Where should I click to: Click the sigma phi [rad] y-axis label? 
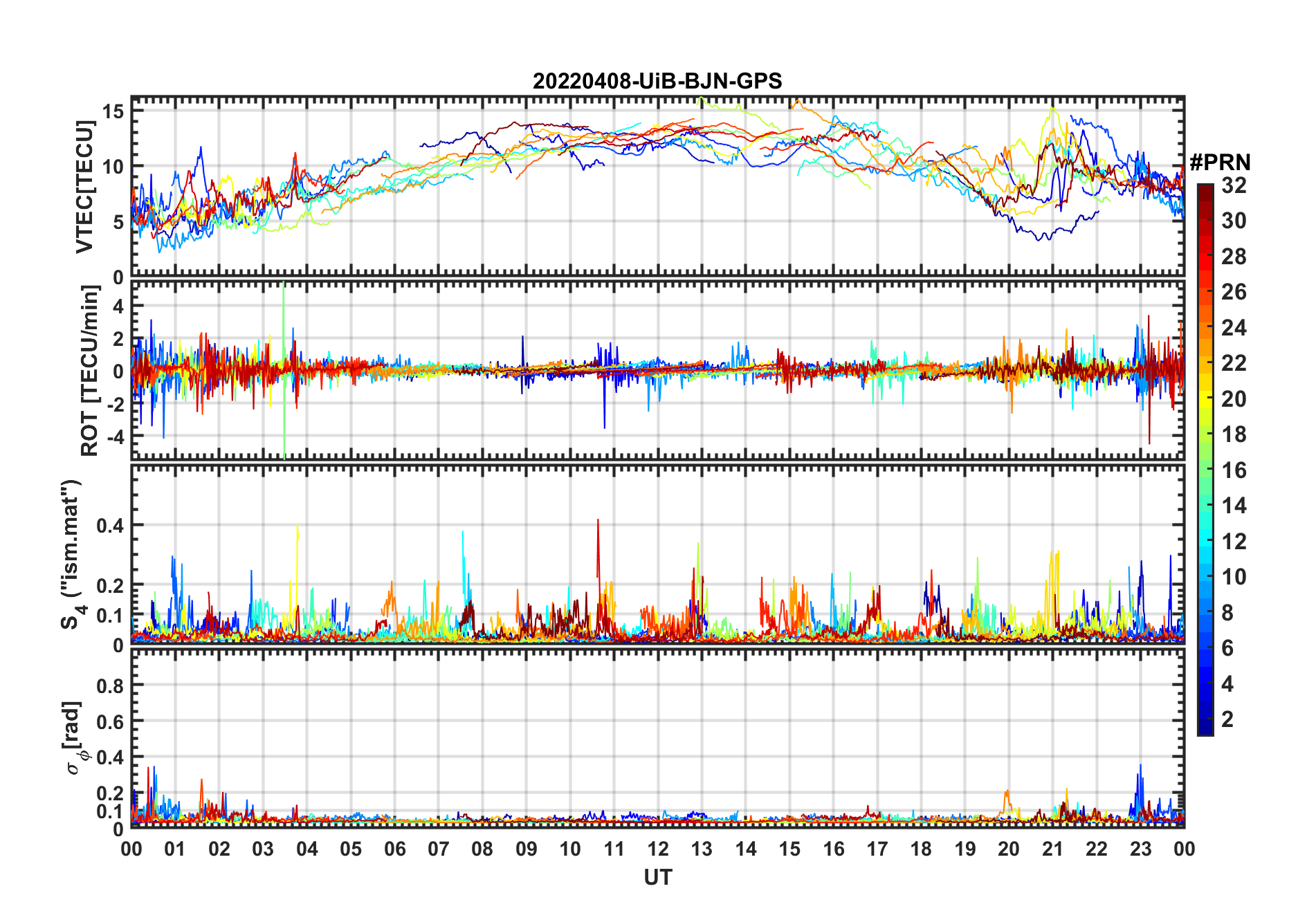75,738
